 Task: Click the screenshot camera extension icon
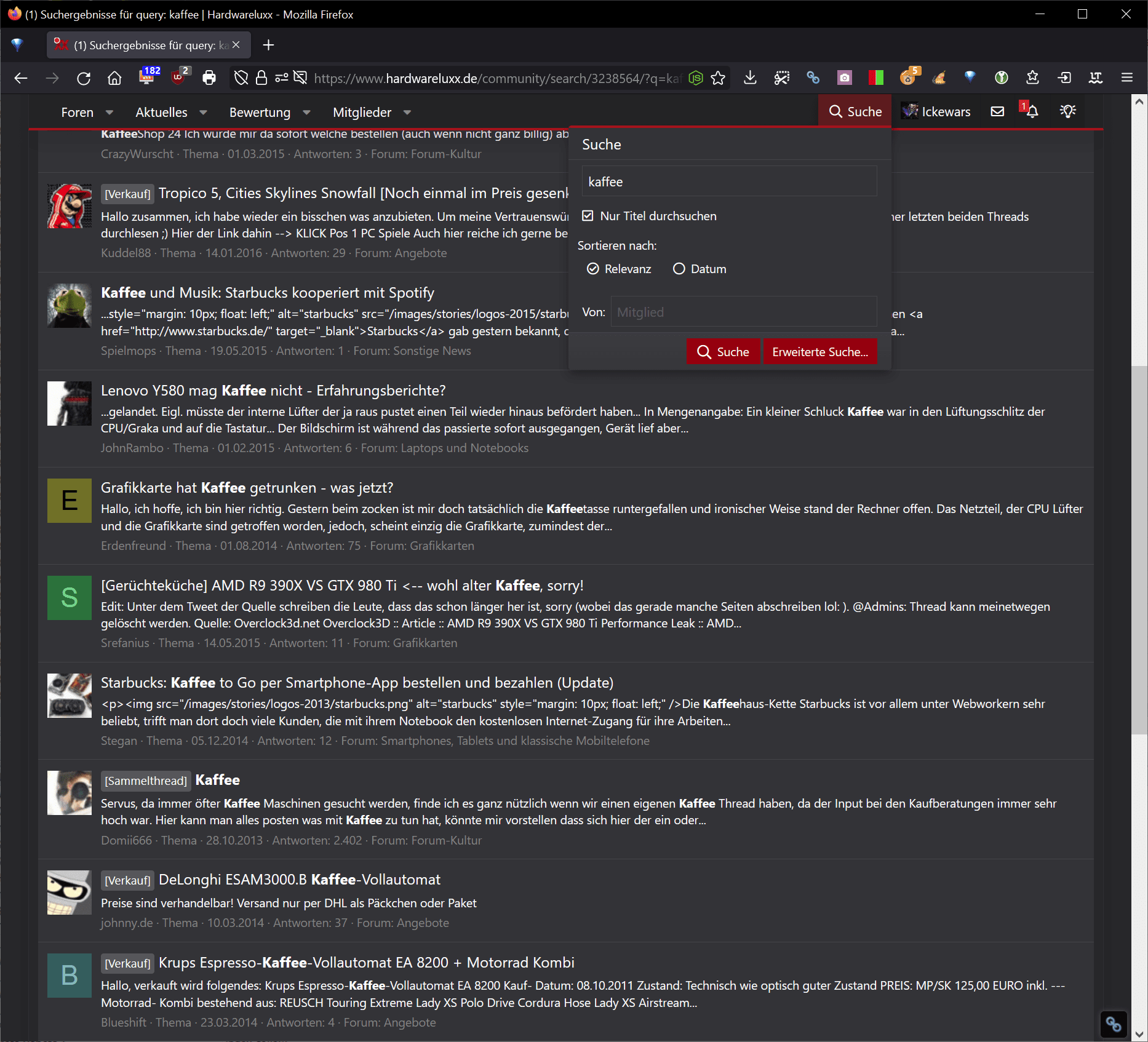(x=845, y=78)
